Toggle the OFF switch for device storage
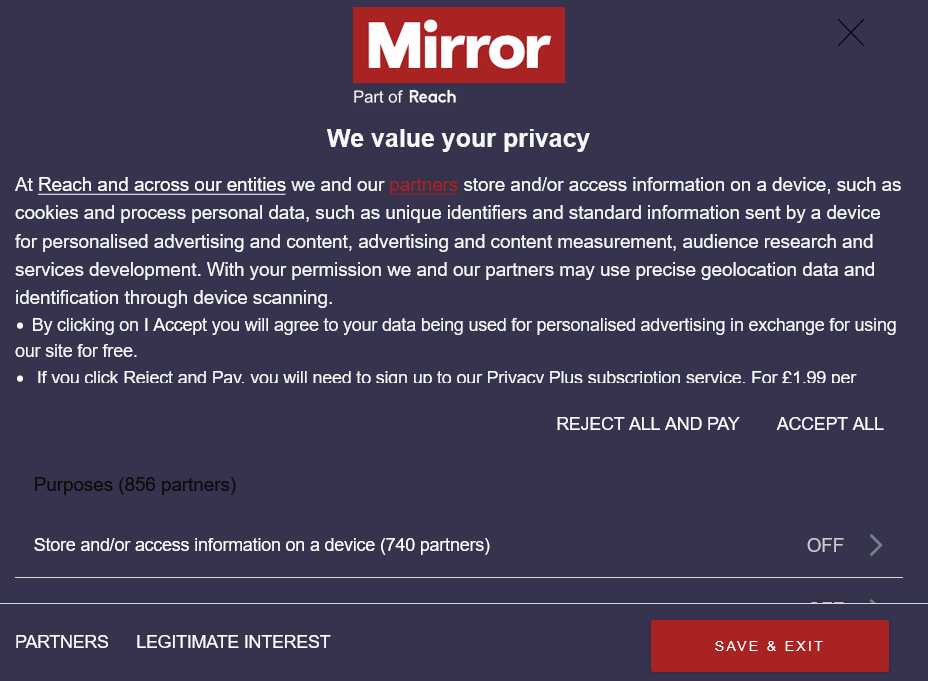Screen dimensions: 928x681 [x=825, y=545]
